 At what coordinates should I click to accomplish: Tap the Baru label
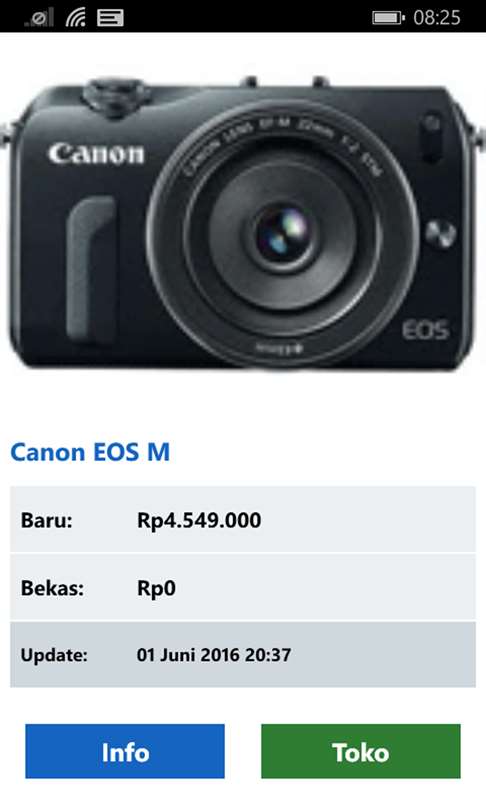(x=46, y=520)
